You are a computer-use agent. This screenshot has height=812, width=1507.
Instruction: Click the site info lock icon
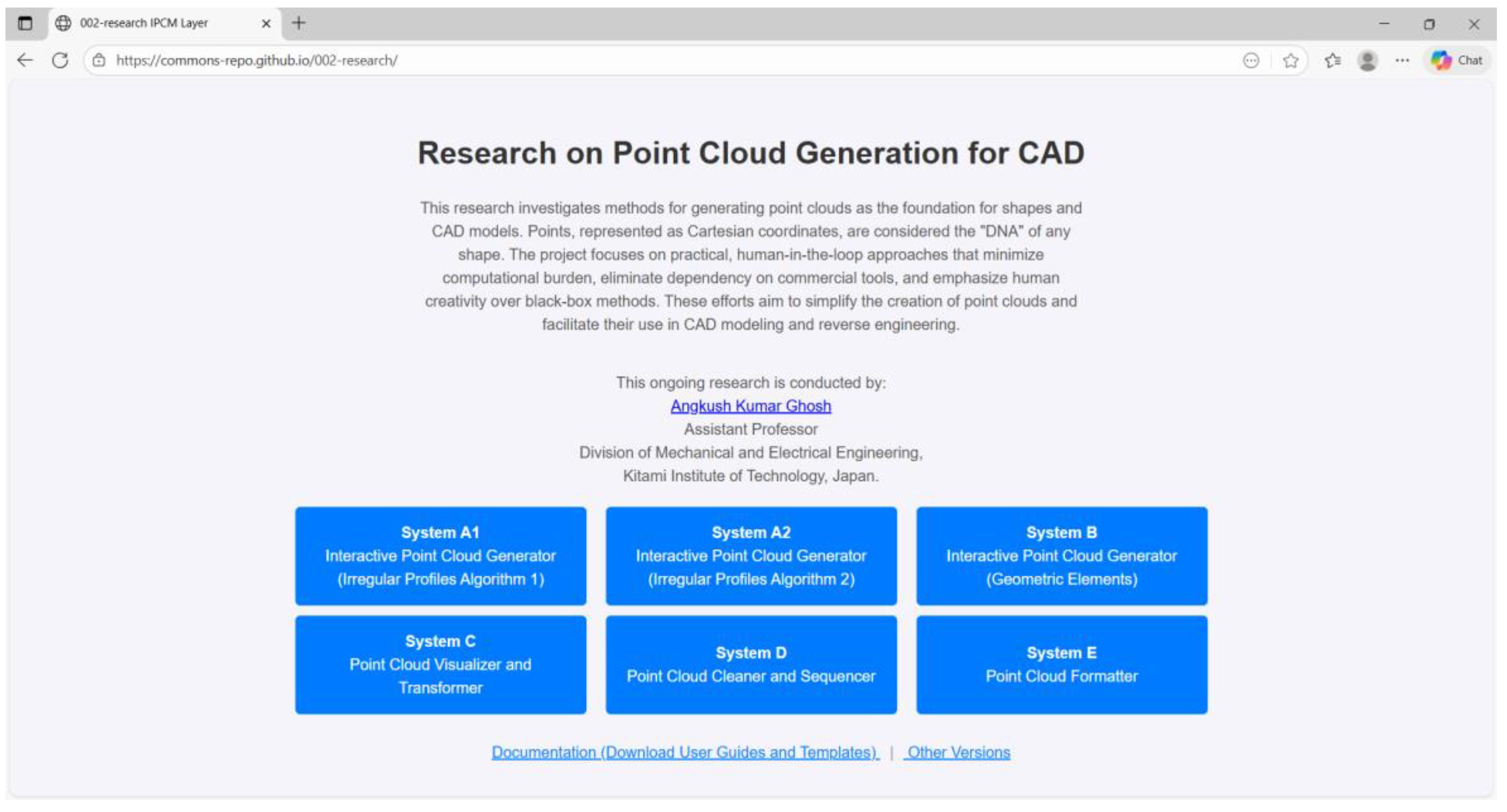[x=99, y=60]
